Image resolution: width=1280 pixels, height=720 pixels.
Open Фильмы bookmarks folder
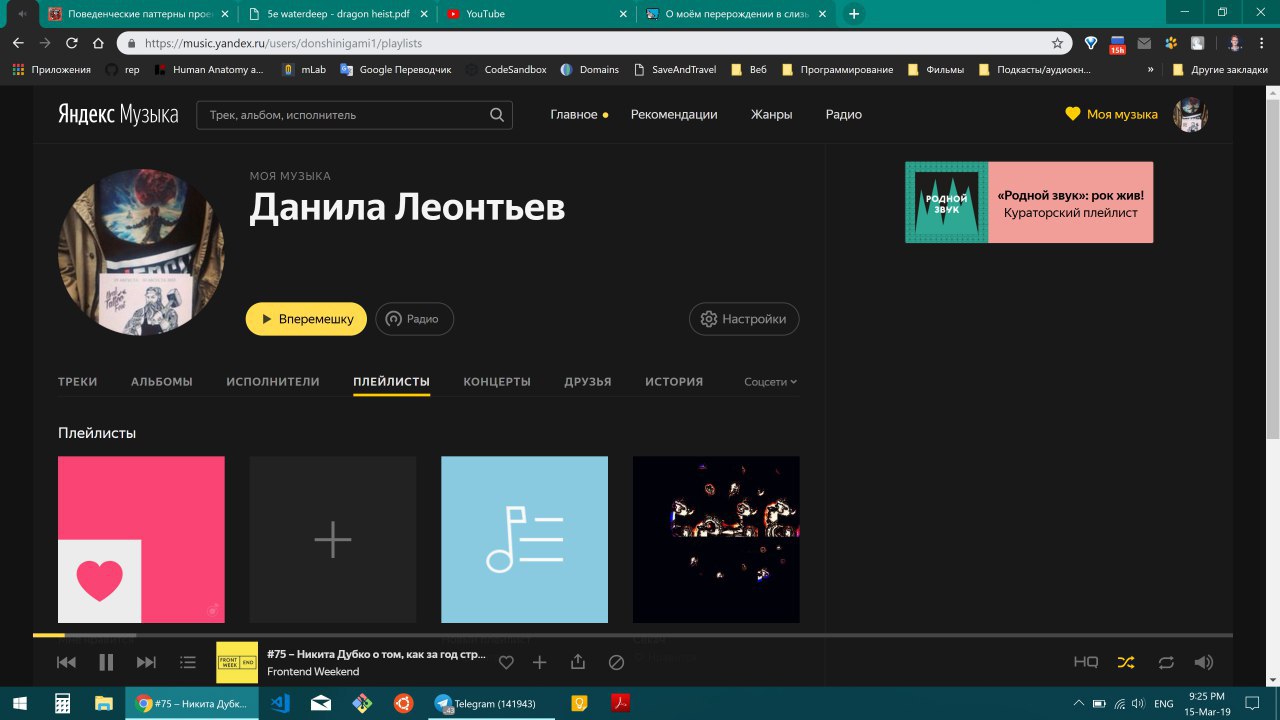(936, 69)
